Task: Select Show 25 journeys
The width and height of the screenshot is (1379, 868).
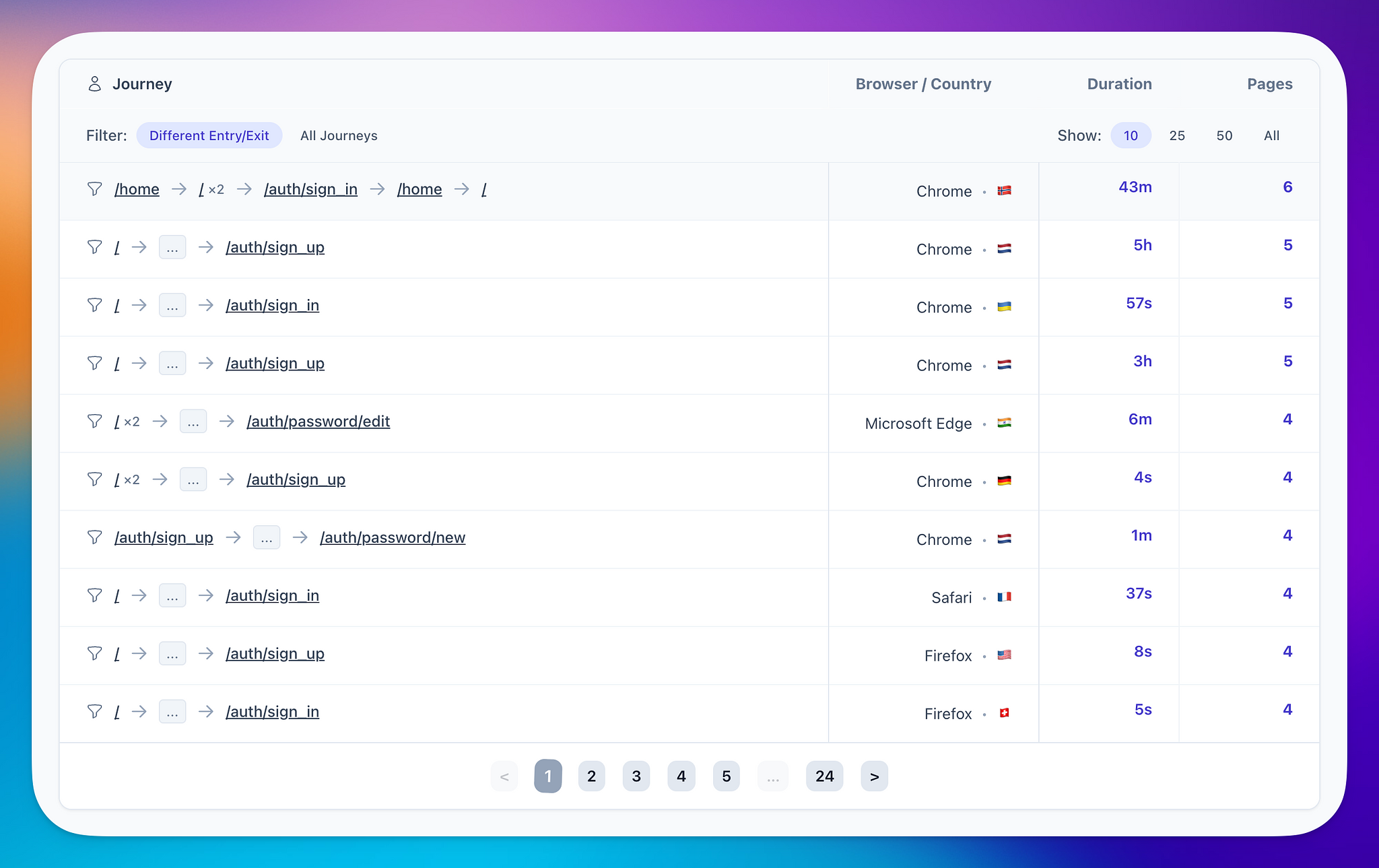Action: [1177, 135]
